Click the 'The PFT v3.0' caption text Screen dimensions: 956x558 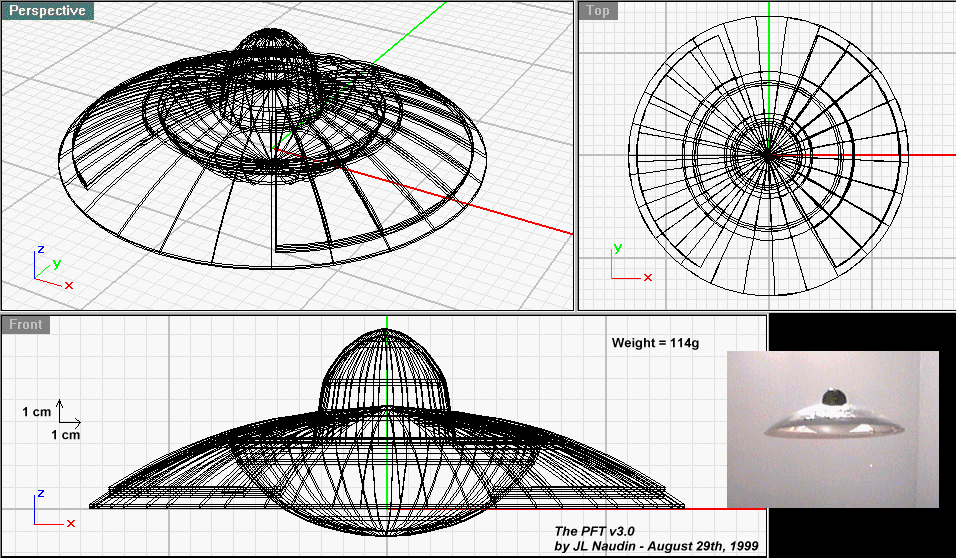point(594,531)
